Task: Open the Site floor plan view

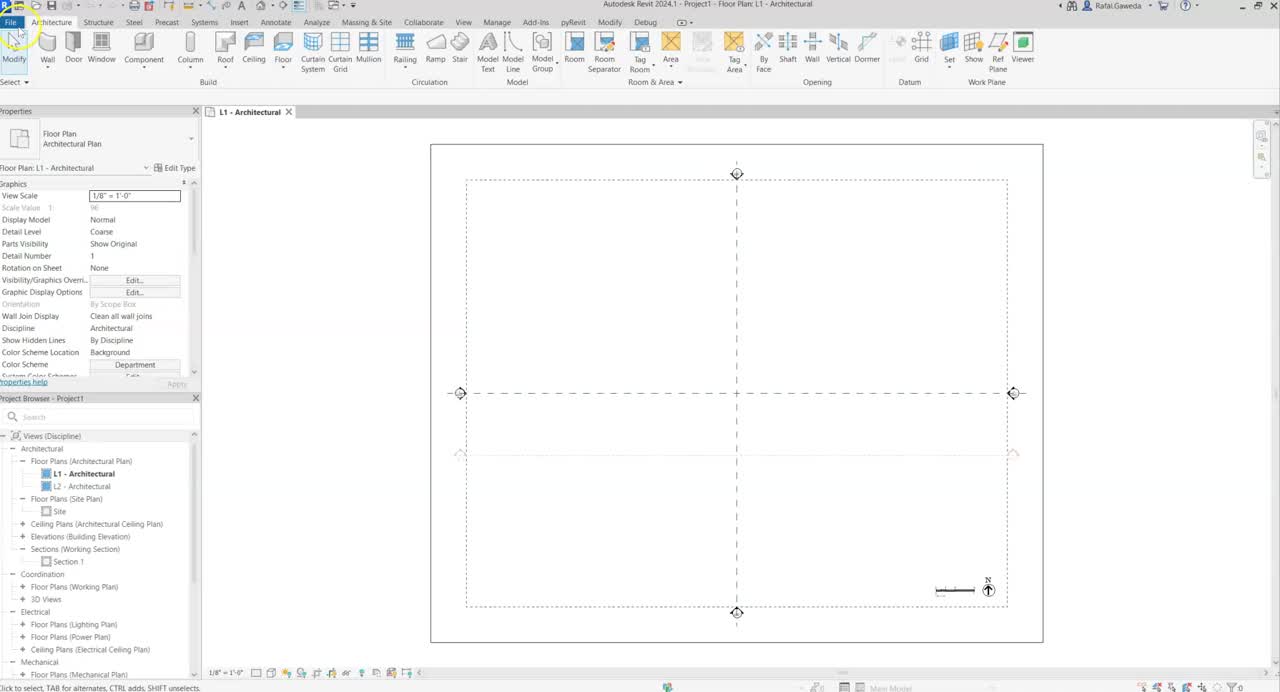Action: point(60,511)
